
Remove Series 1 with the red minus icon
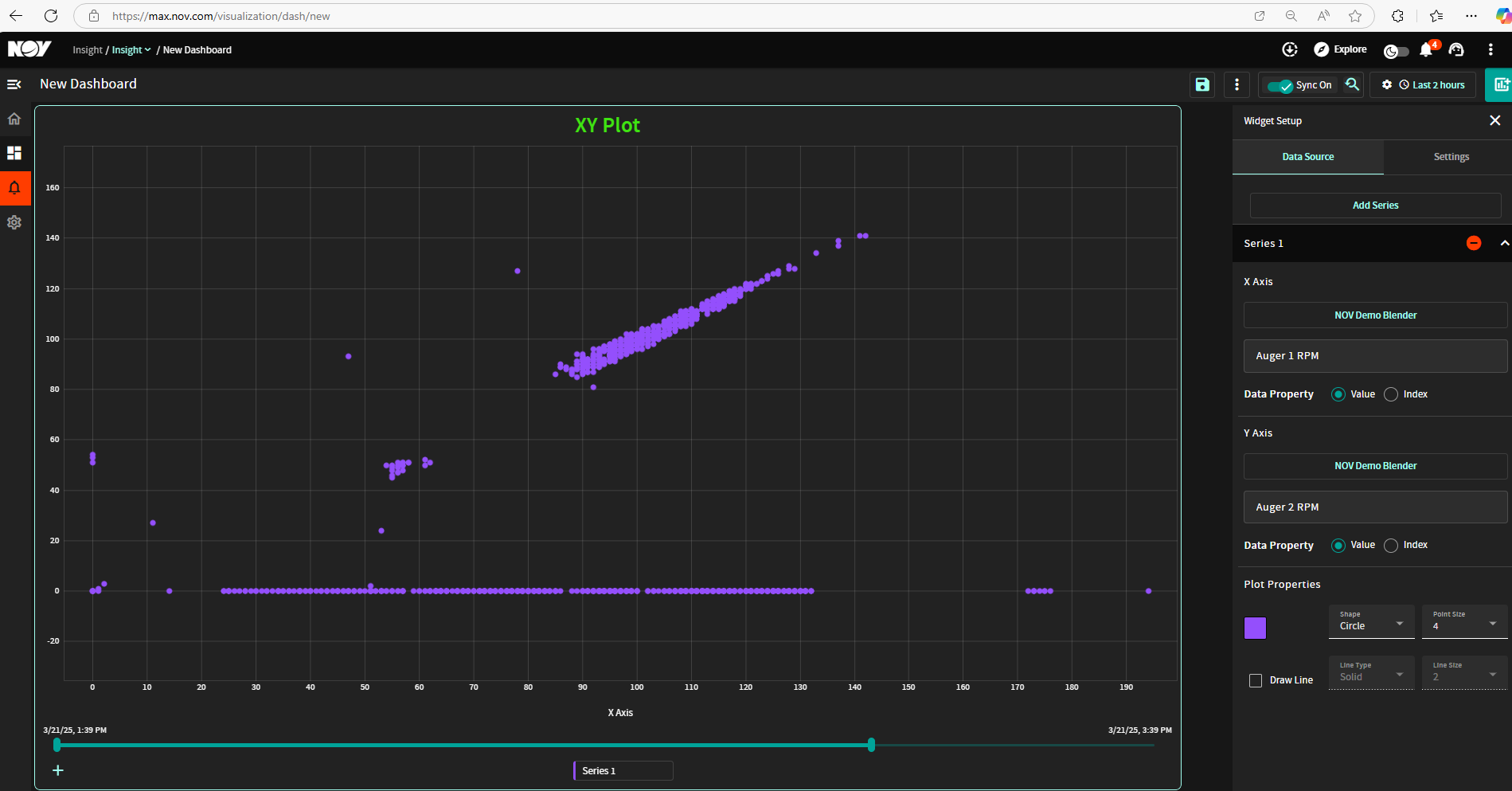(x=1474, y=243)
